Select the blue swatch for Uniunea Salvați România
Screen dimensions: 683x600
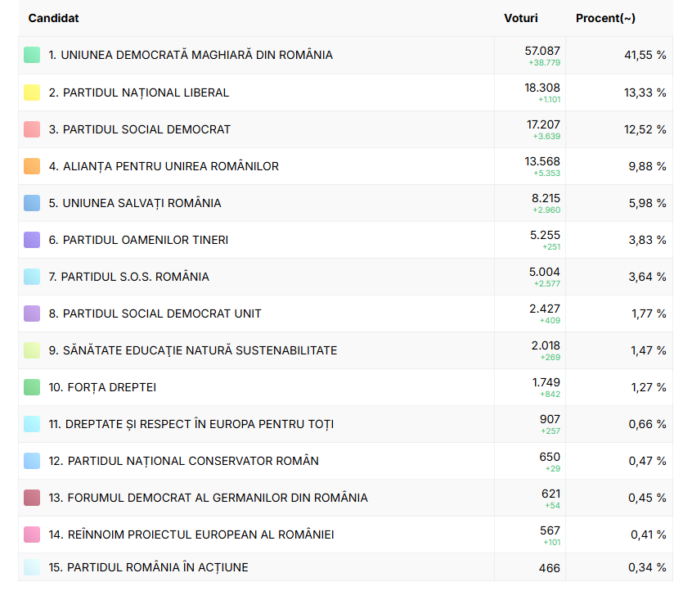click(32, 203)
